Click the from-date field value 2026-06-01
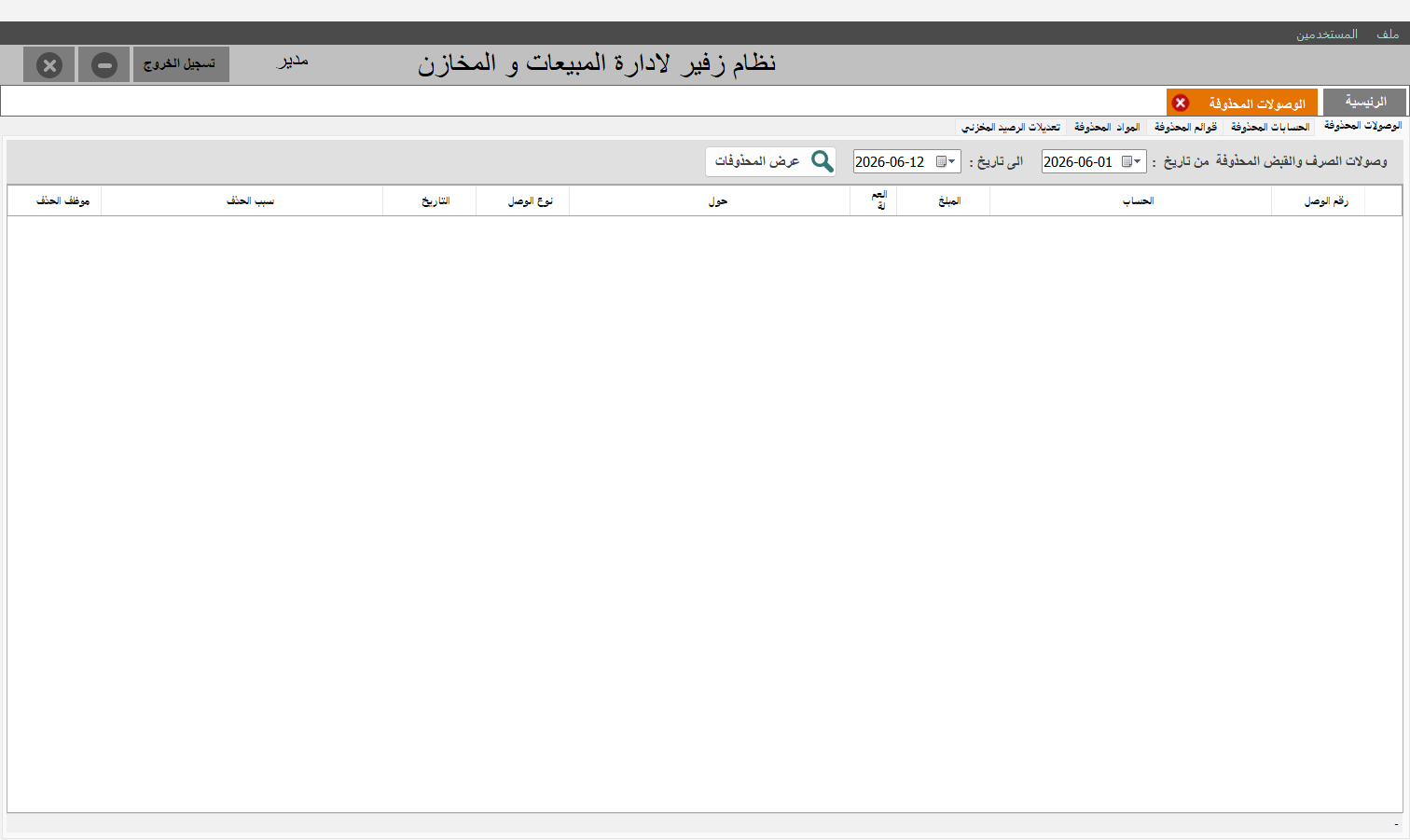Viewport: 1410px width, 840px height. 1078,161
